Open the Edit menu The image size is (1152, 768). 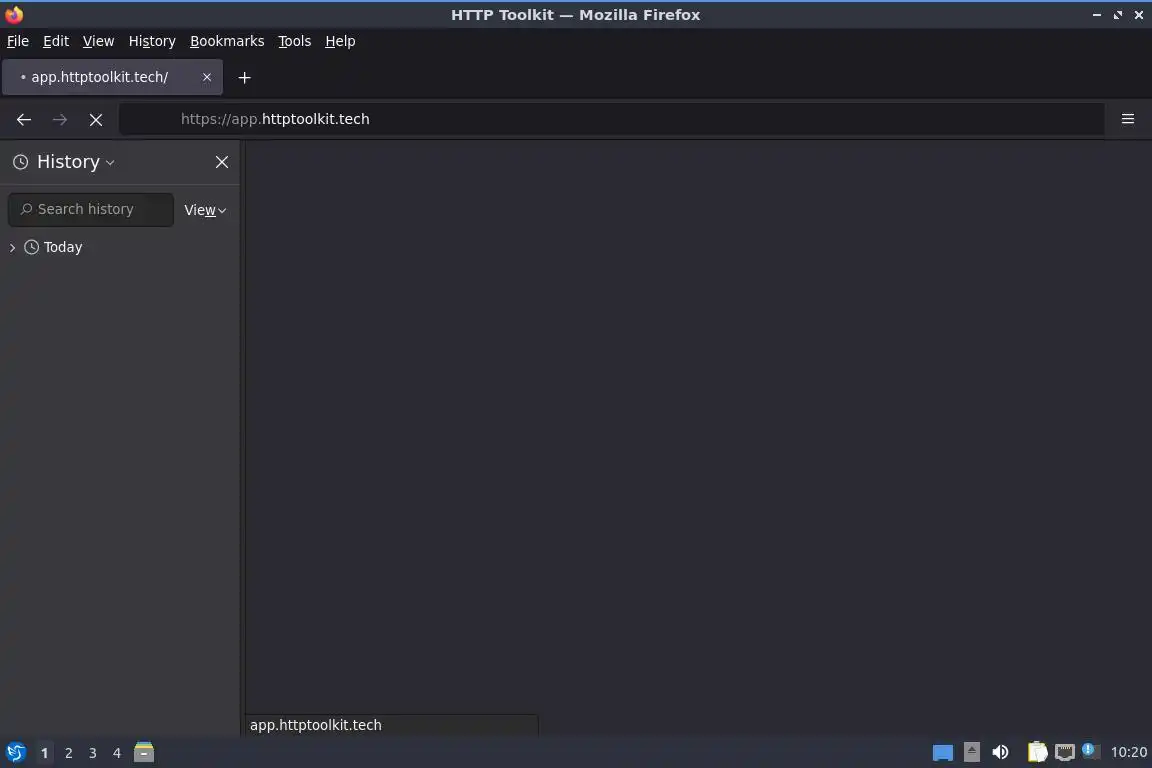pyautogui.click(x=56, y=41)
